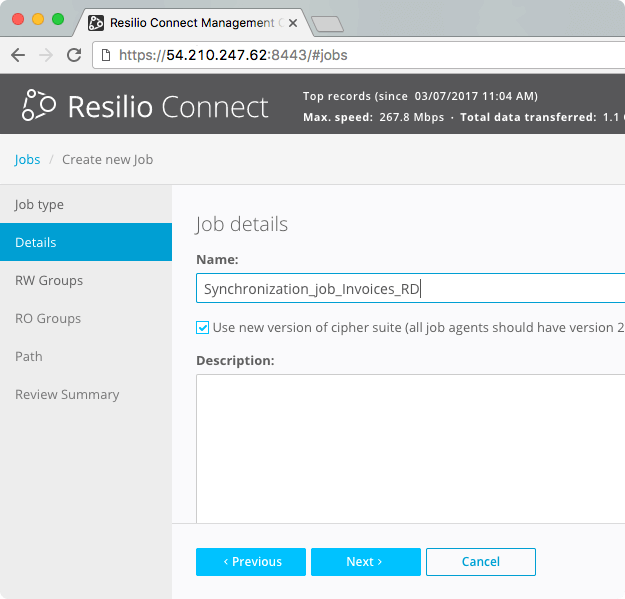625x599 pixels.
Task: Click the macOS red close window button
Action: [18, 19]
